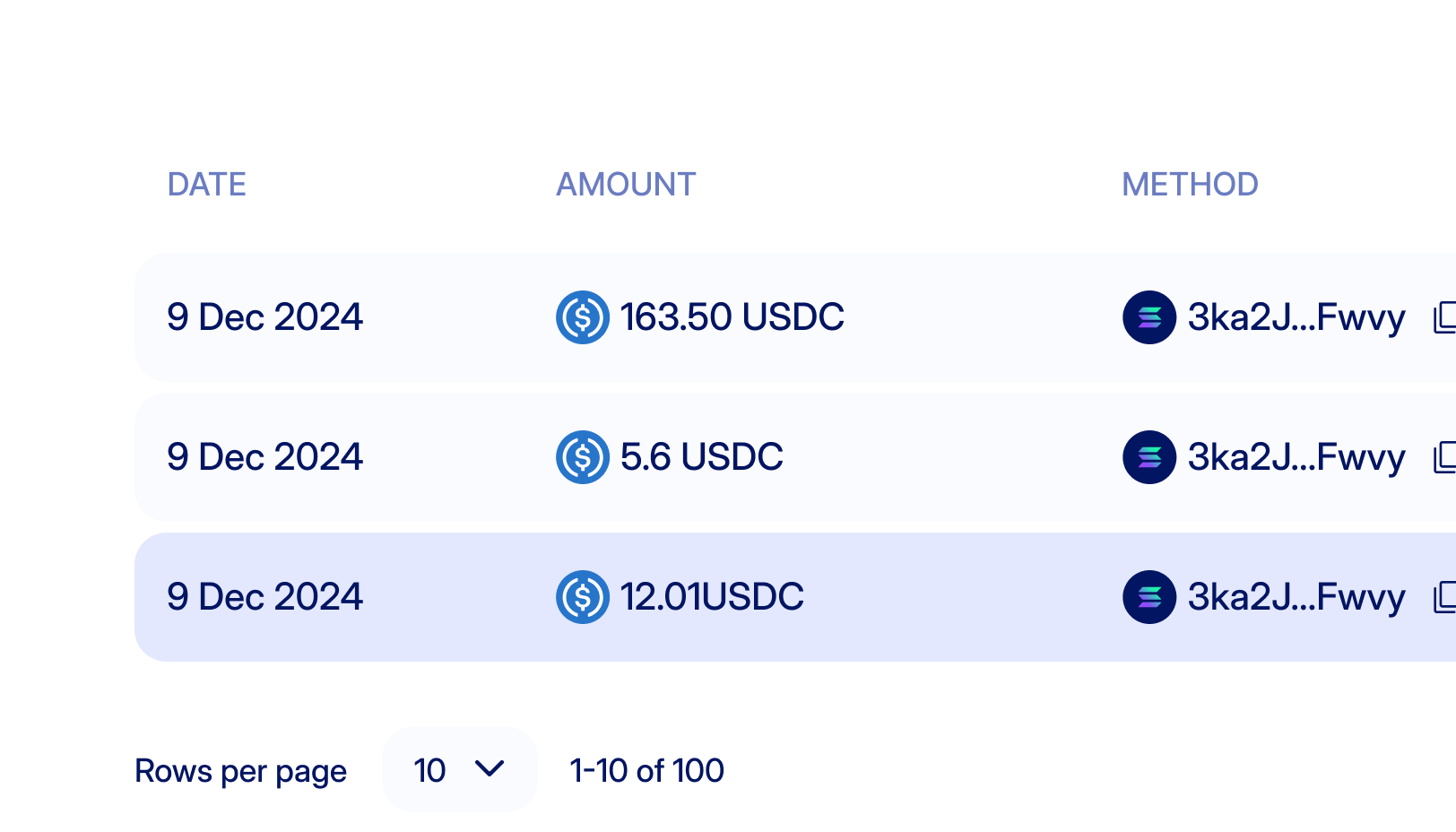Sort by the METHOD column header

[x=1191, y=185]
